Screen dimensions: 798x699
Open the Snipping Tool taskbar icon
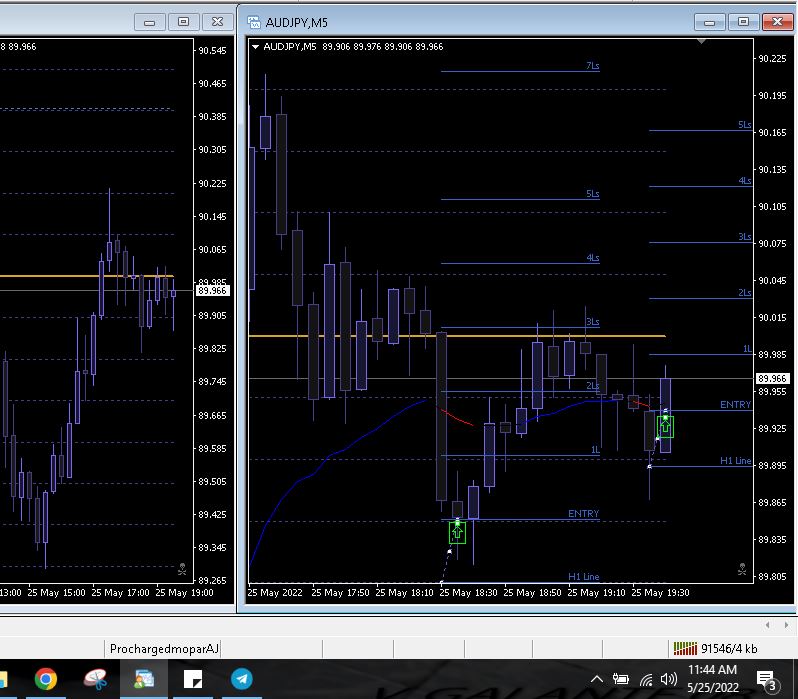[96, 679]
